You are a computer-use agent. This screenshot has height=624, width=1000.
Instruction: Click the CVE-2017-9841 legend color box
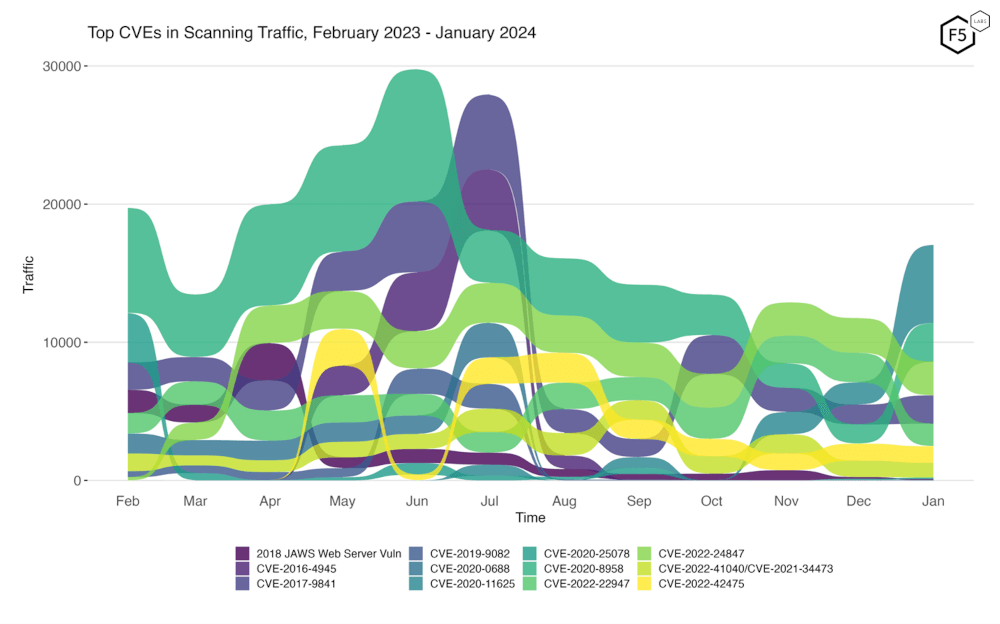point(243,584)
